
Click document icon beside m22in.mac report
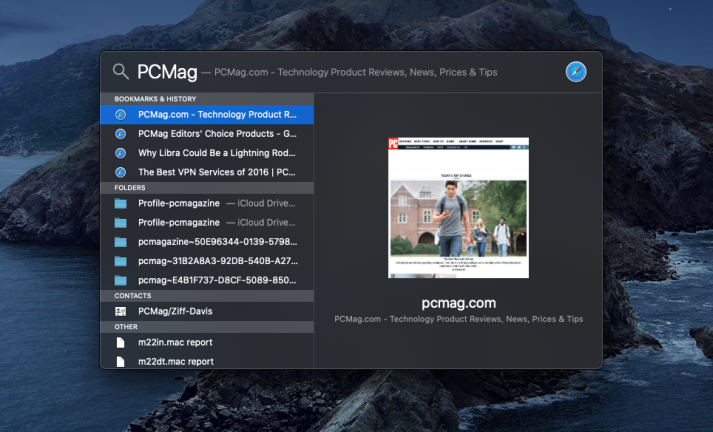coord(121,342)
